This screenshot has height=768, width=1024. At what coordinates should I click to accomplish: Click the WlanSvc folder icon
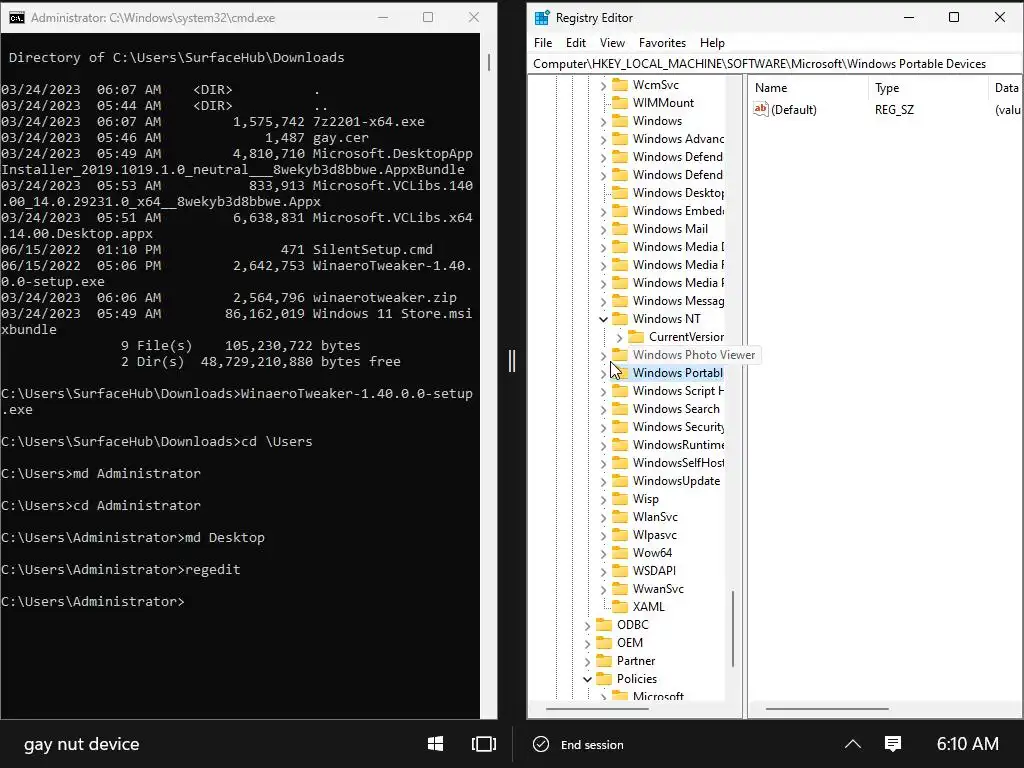click(620, 517)
